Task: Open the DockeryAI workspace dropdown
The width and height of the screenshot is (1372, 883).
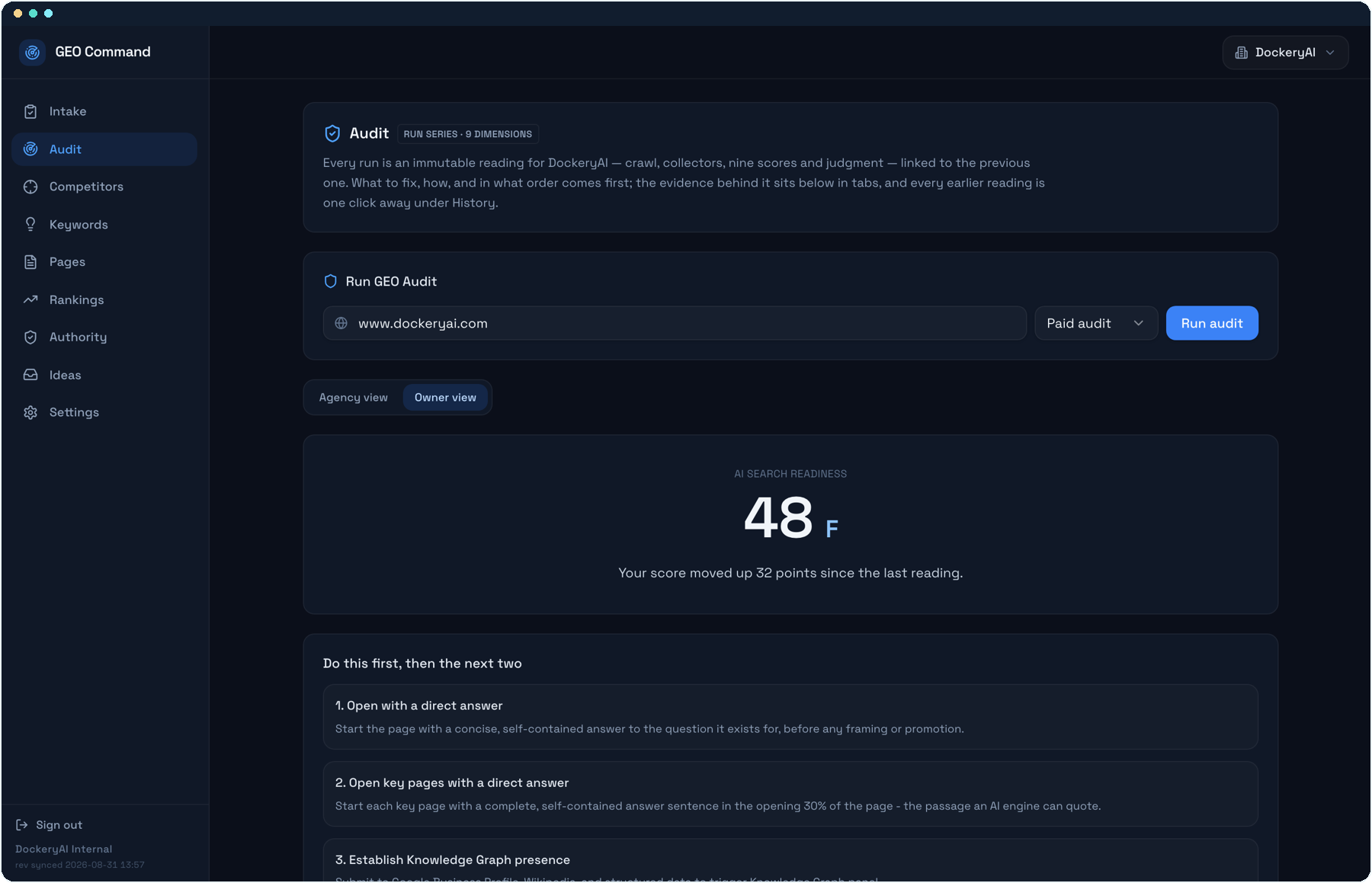Action: (1285, 53)
